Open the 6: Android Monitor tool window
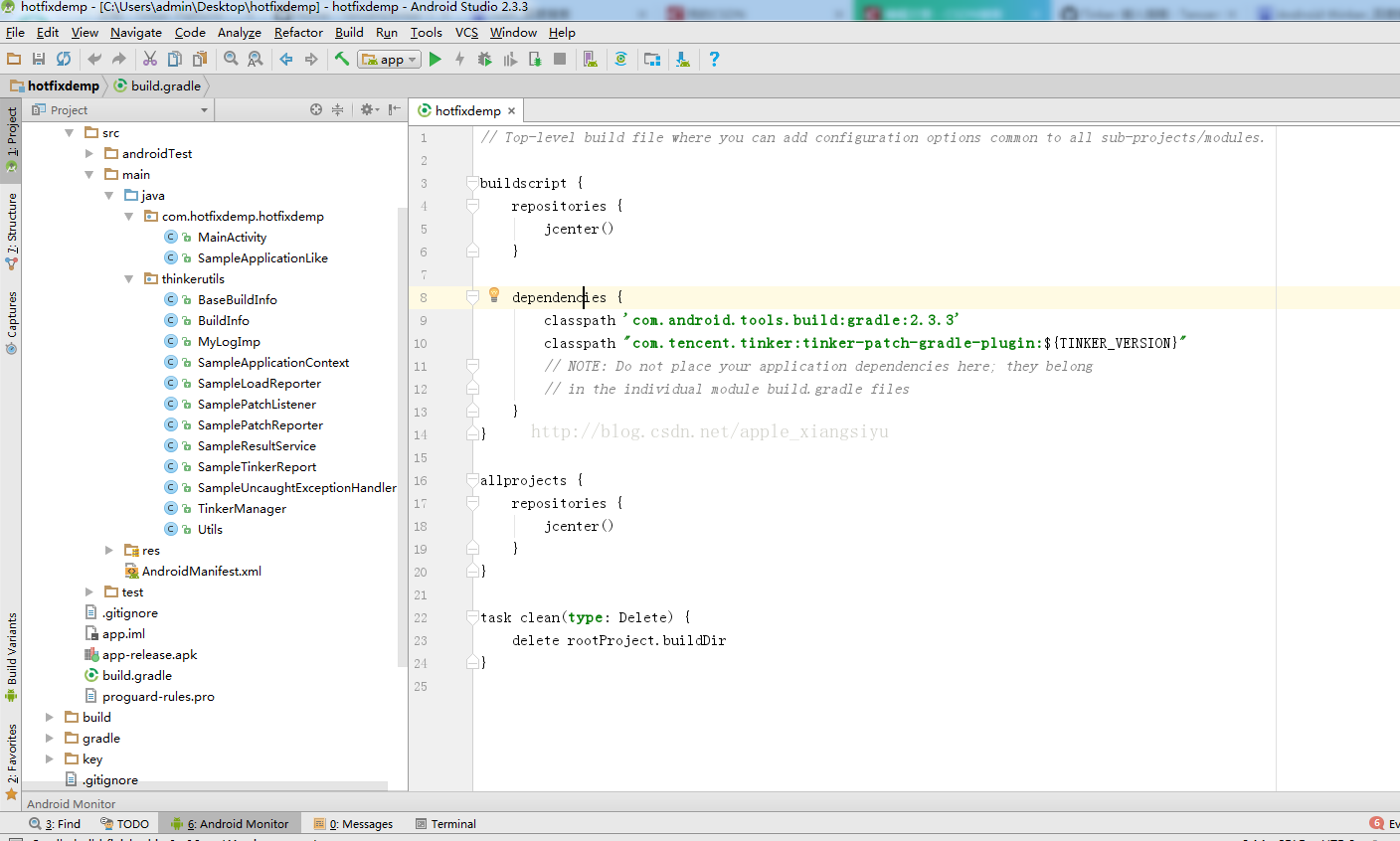The width and height of the screenshot is (1400, 841). coord(230,823)
